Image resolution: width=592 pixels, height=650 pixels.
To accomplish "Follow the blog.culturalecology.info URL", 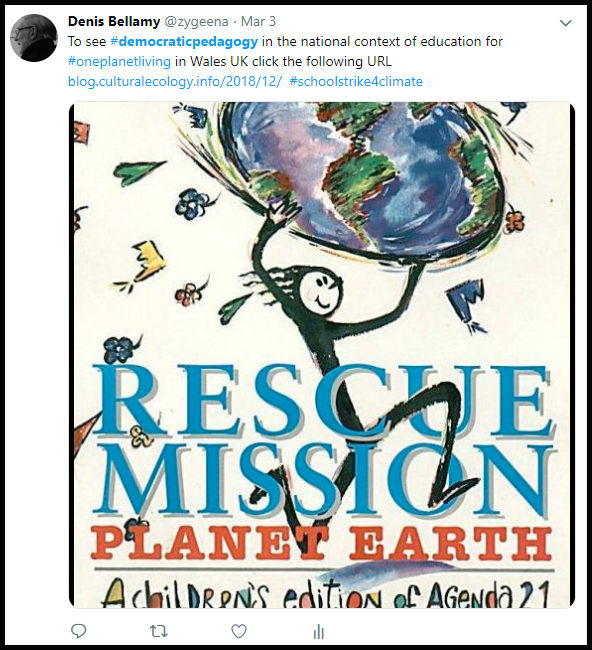I will click(175, 81).
